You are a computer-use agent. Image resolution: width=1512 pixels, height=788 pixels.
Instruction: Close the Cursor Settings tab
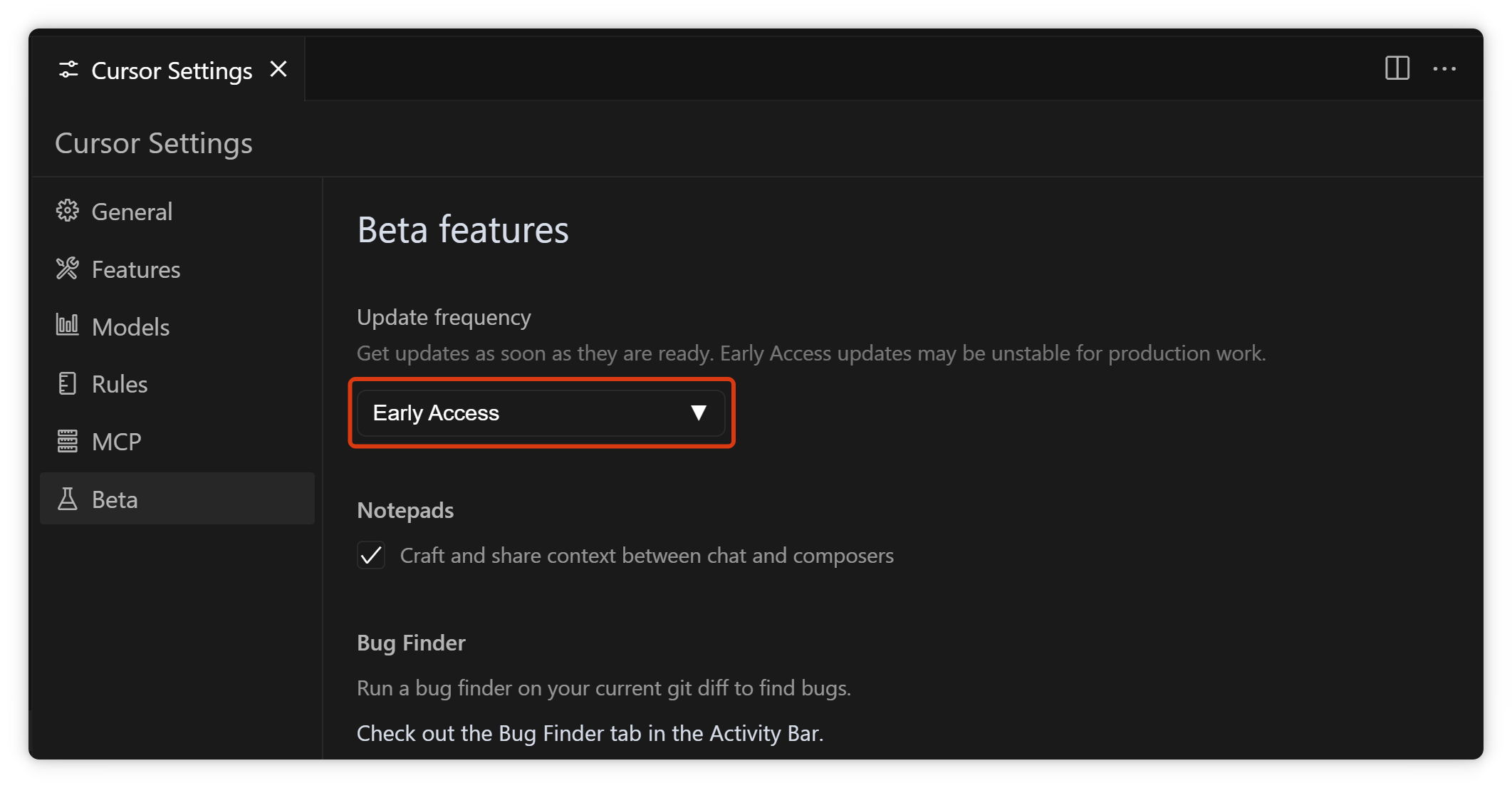(278, 69)
